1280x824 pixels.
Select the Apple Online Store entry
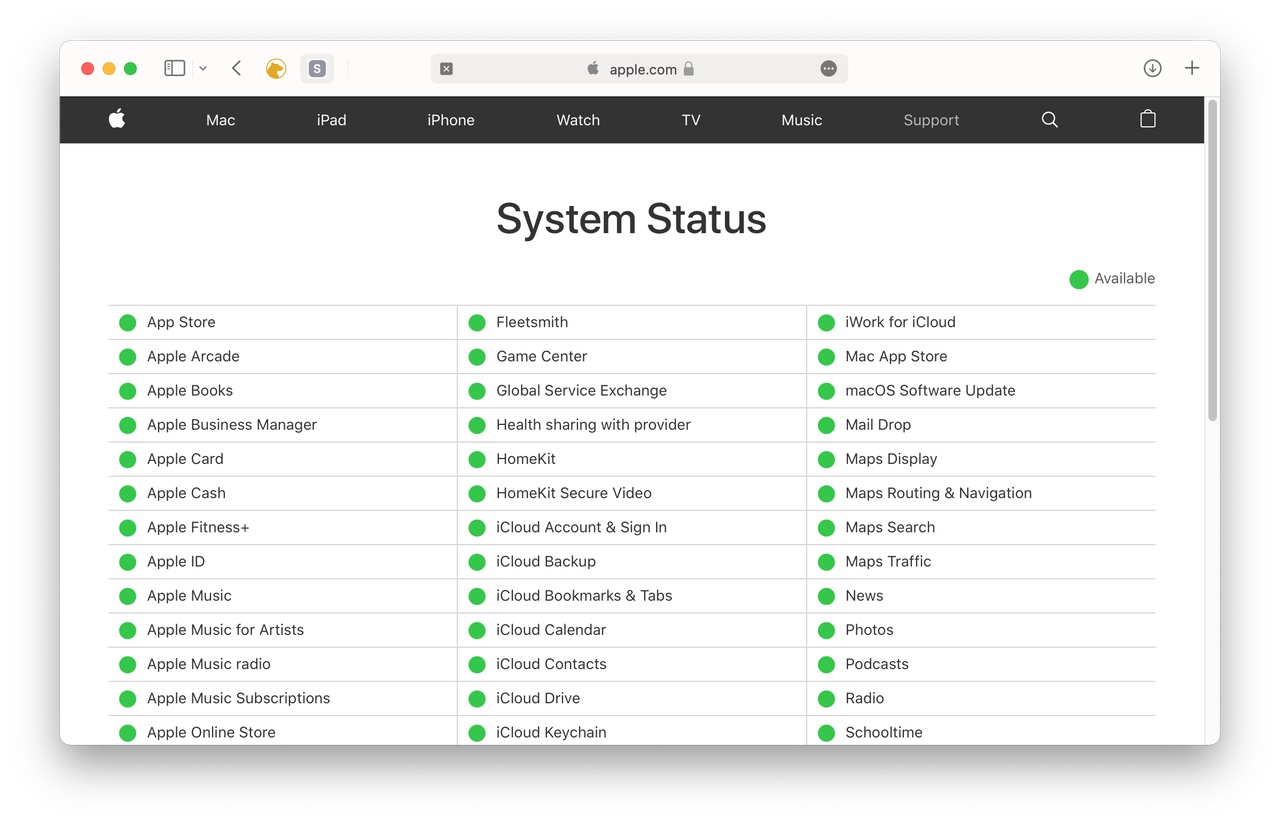(x=211, y=732)
